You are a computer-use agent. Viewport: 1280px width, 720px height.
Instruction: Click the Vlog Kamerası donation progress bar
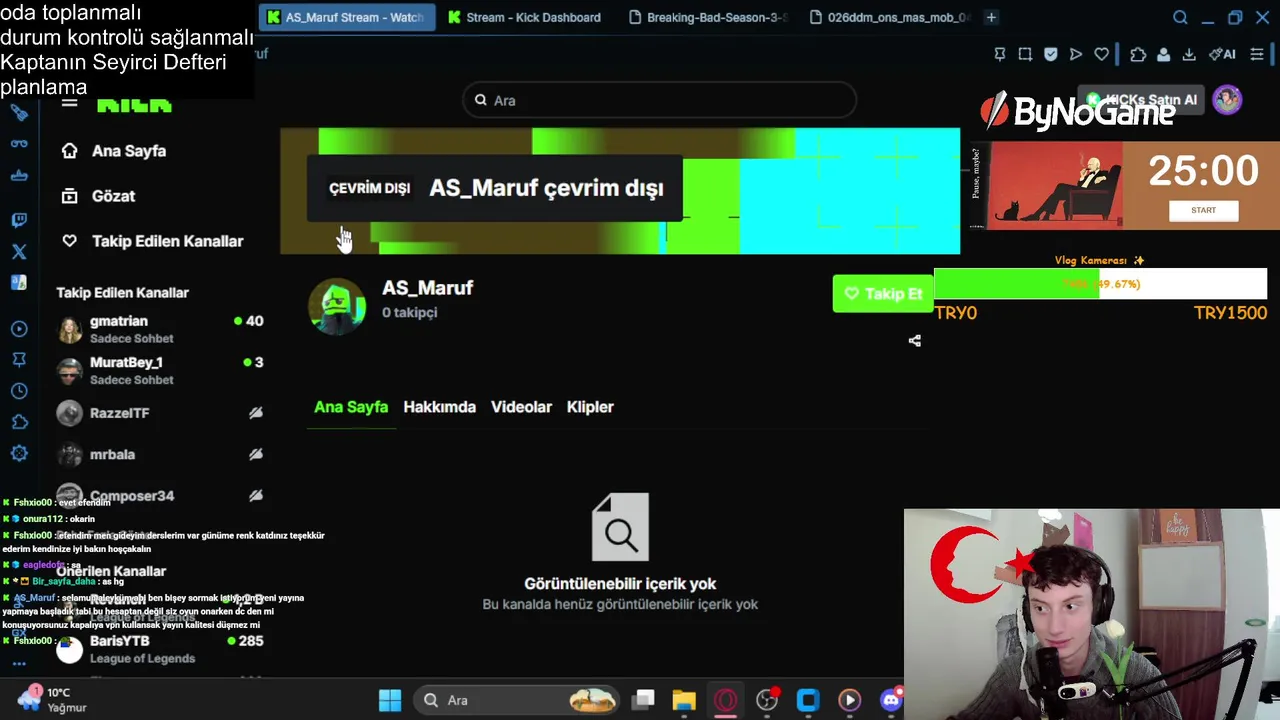[1100, 284]
